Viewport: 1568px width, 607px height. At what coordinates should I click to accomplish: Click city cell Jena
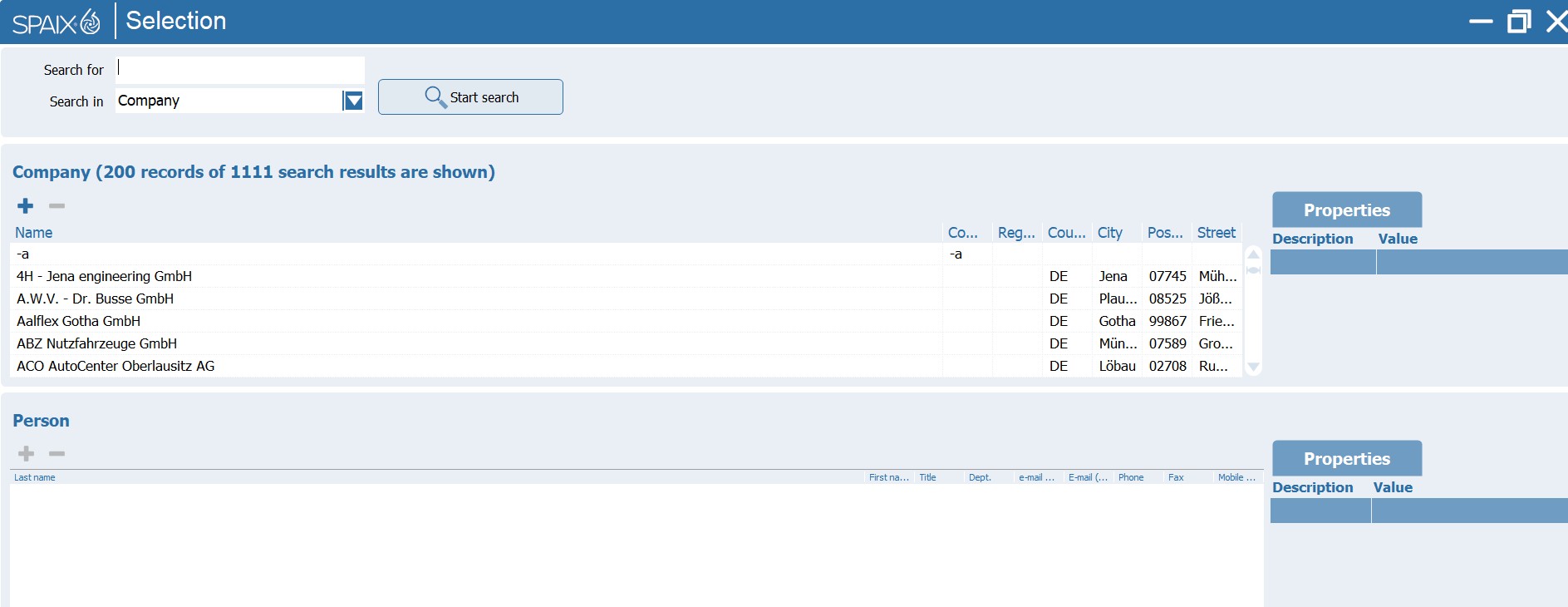click(1113, 276)
